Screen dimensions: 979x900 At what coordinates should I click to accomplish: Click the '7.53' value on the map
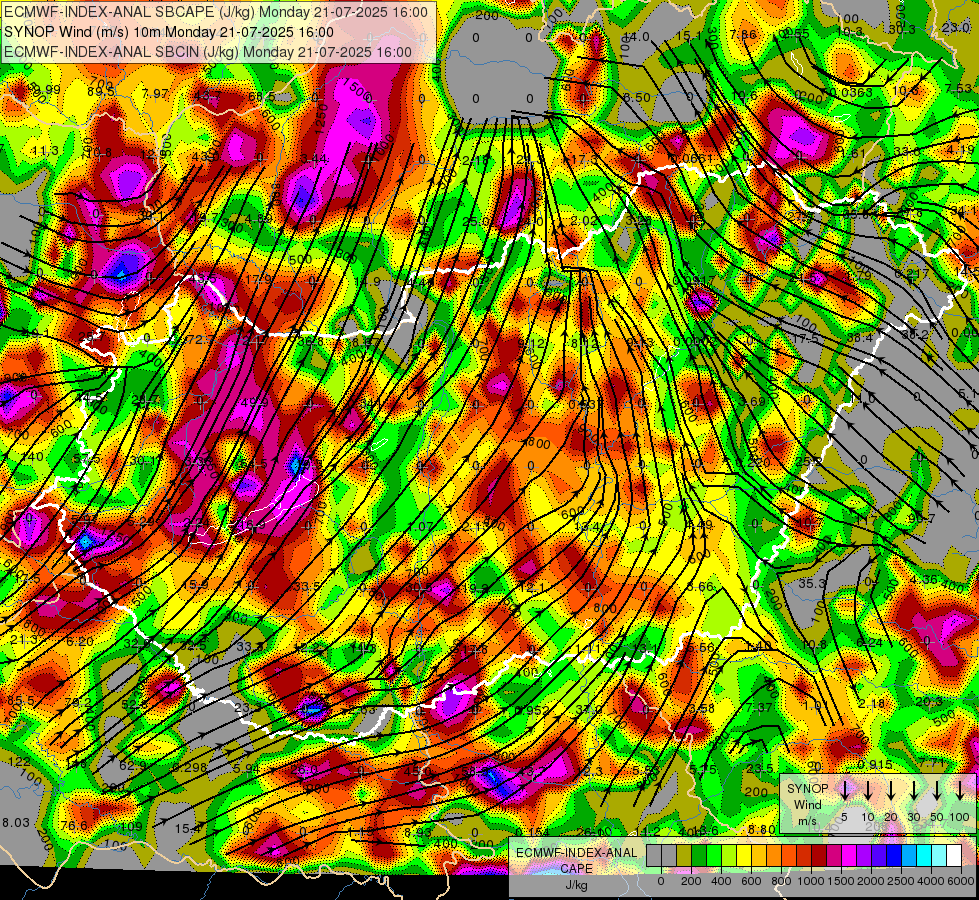(958, 89)
